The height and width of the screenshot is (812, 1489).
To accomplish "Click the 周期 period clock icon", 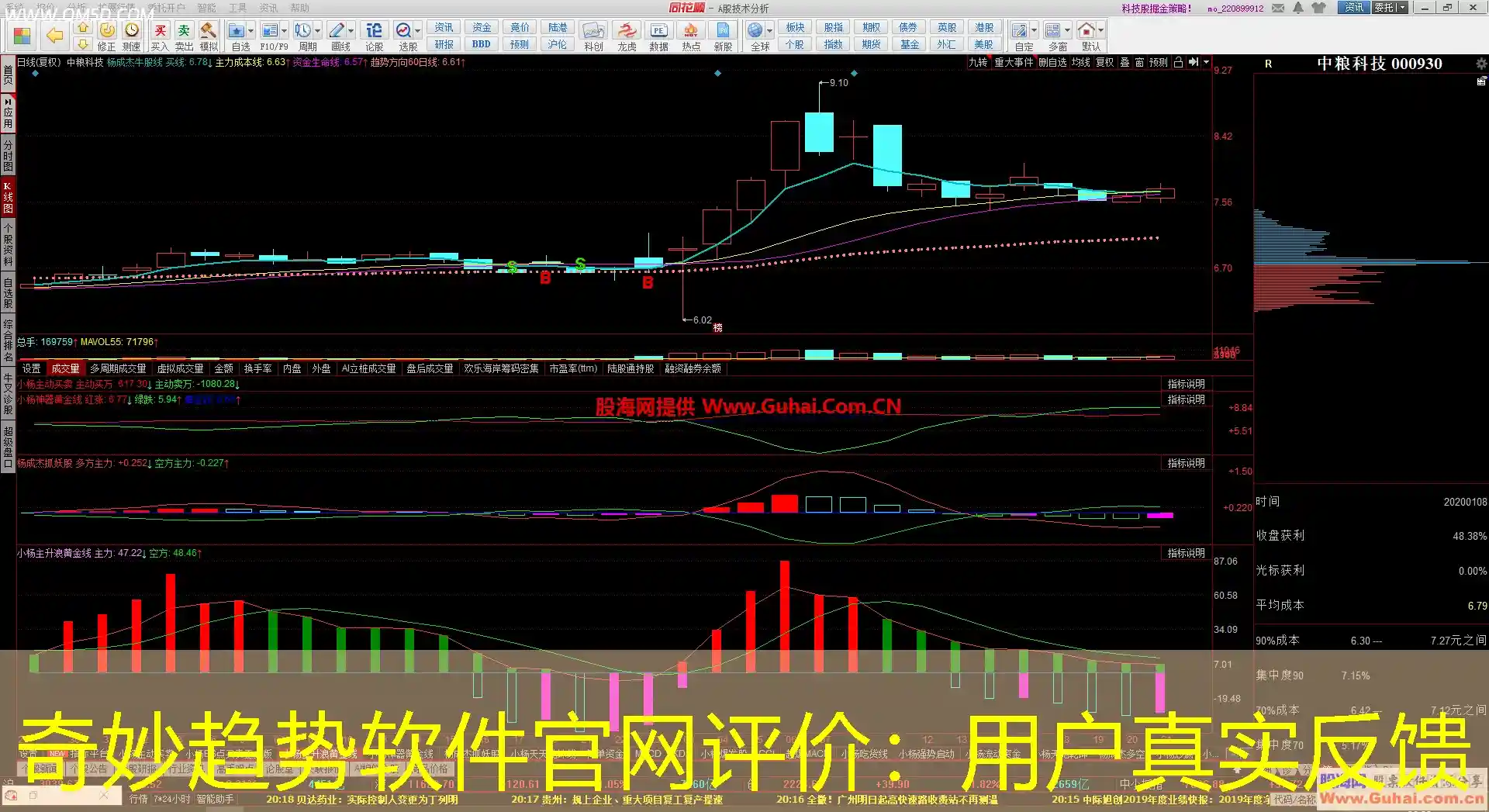I will [302, 31].
